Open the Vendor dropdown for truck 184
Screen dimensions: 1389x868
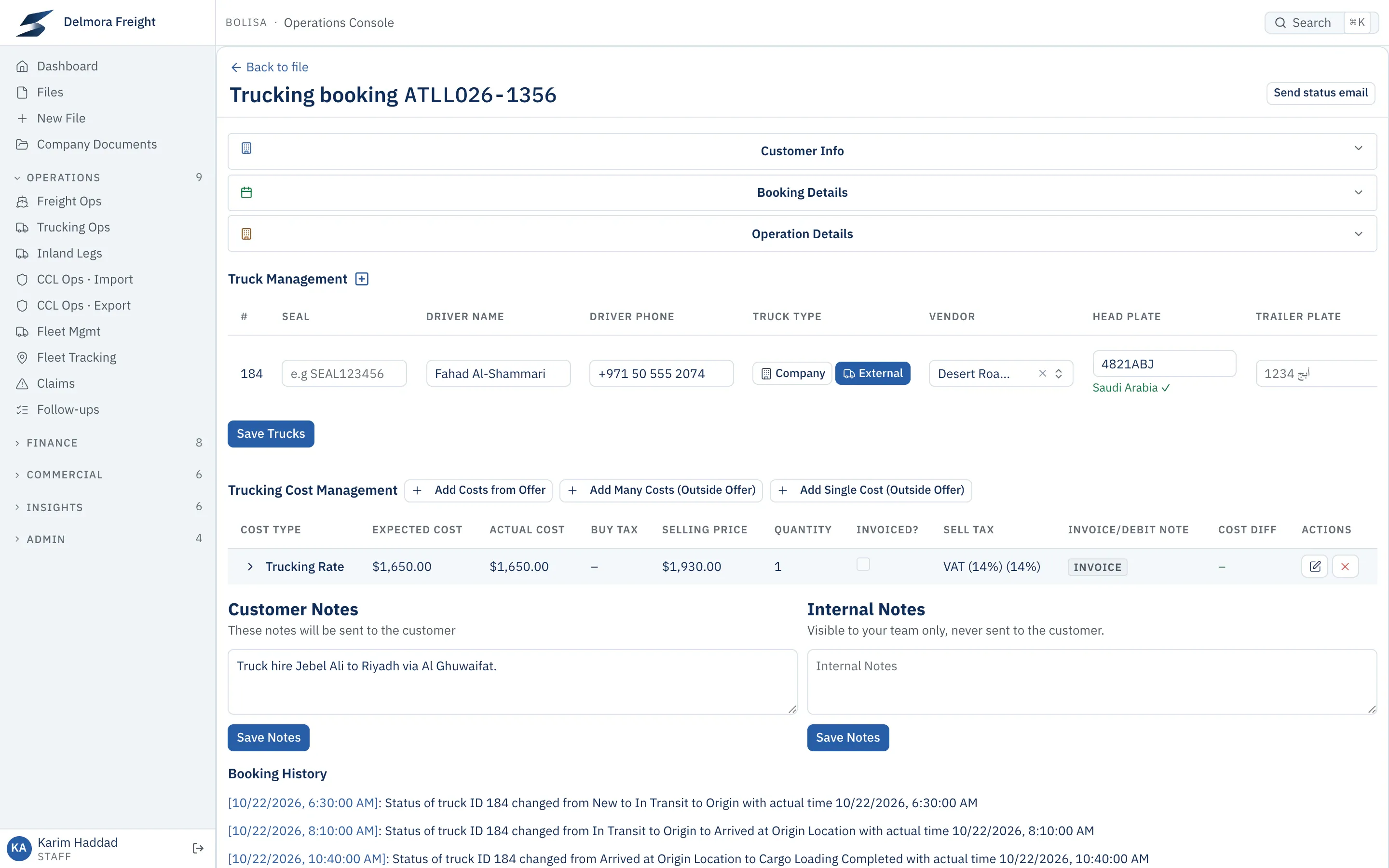[1001, 374]
